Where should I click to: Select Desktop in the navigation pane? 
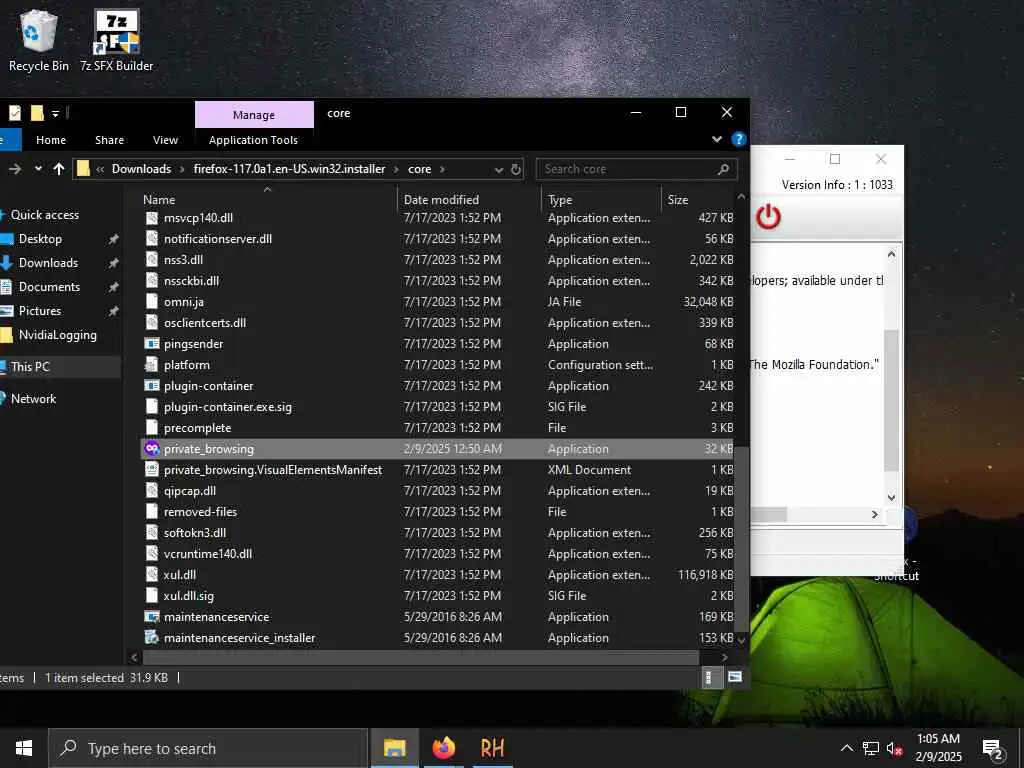[40, 239]
